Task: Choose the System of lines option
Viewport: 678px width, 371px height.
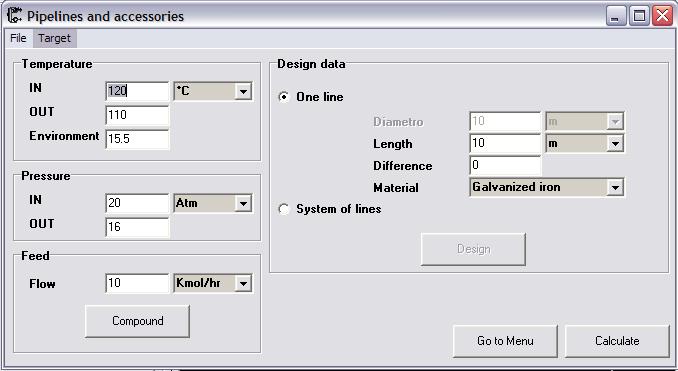Action: click(x=284, y=209)
